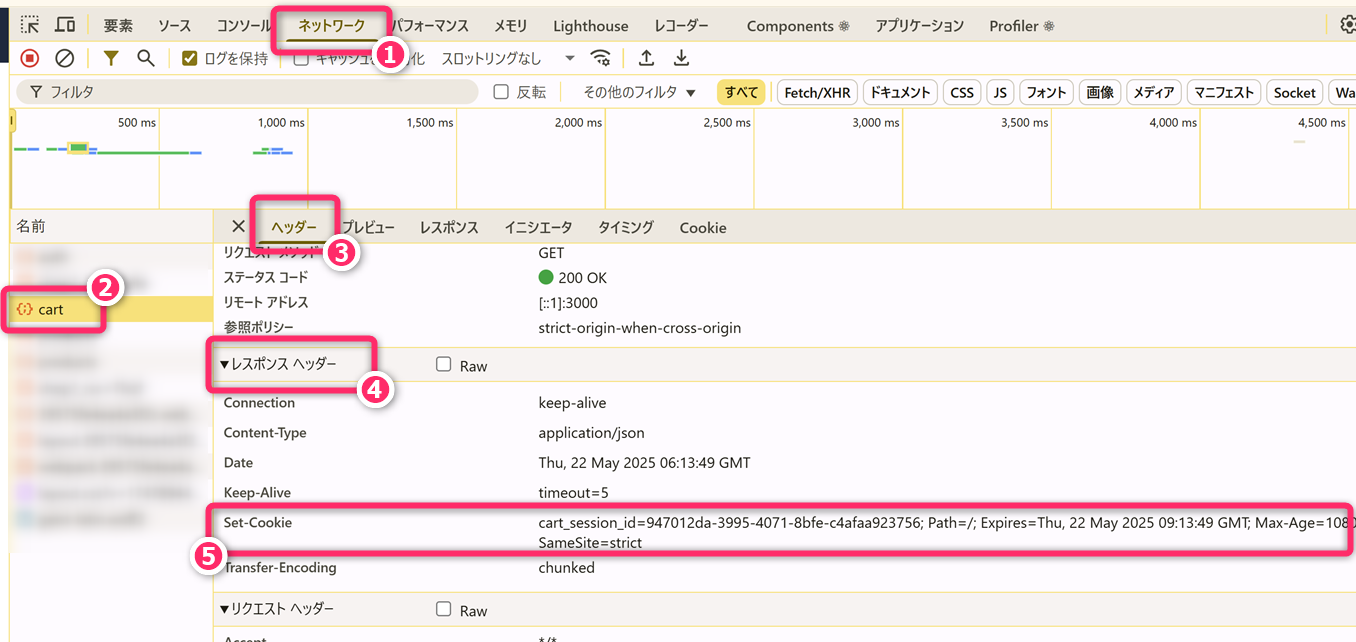
Task: Click the import HAR upload icon
Action: (x=647, y=59)
